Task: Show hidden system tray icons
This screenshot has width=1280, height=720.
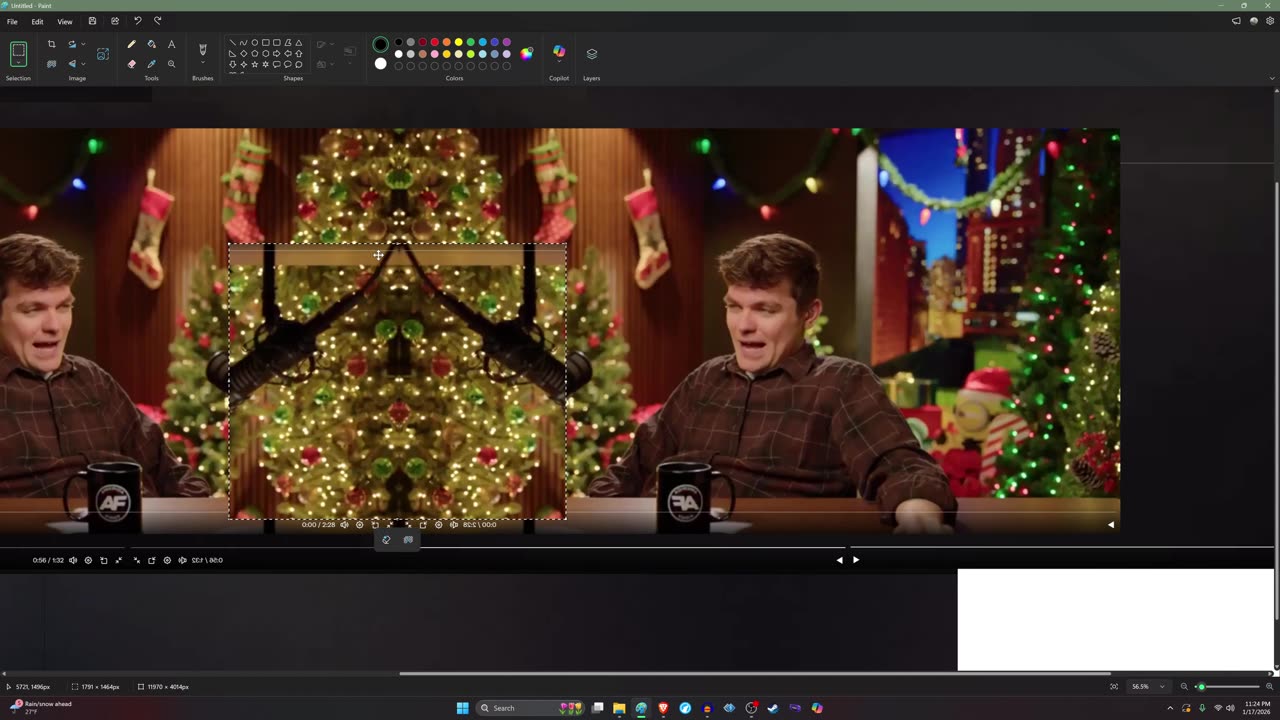Action: point(1170,708)
